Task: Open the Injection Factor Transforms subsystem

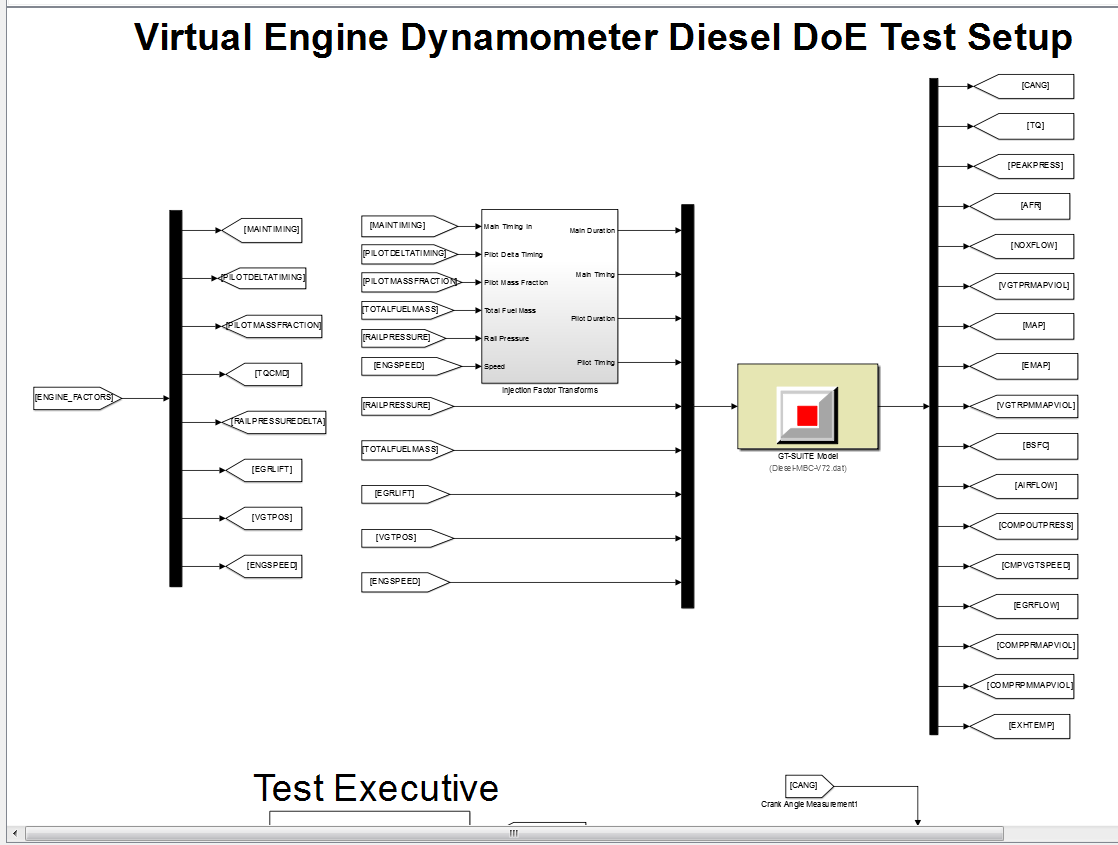Action: point(549,295)
